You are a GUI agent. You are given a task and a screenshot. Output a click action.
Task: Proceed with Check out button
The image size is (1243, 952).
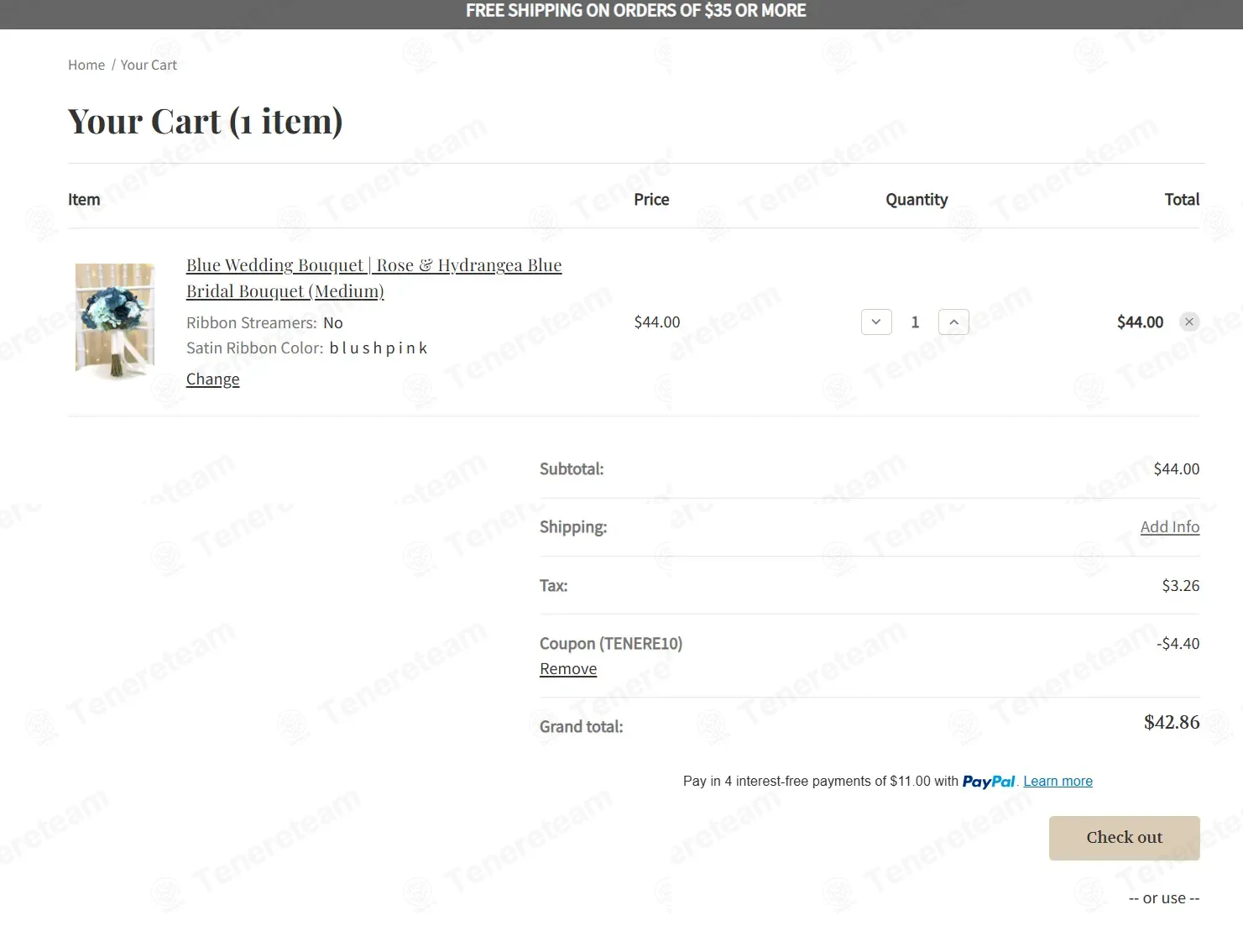tap(1124, 838)
